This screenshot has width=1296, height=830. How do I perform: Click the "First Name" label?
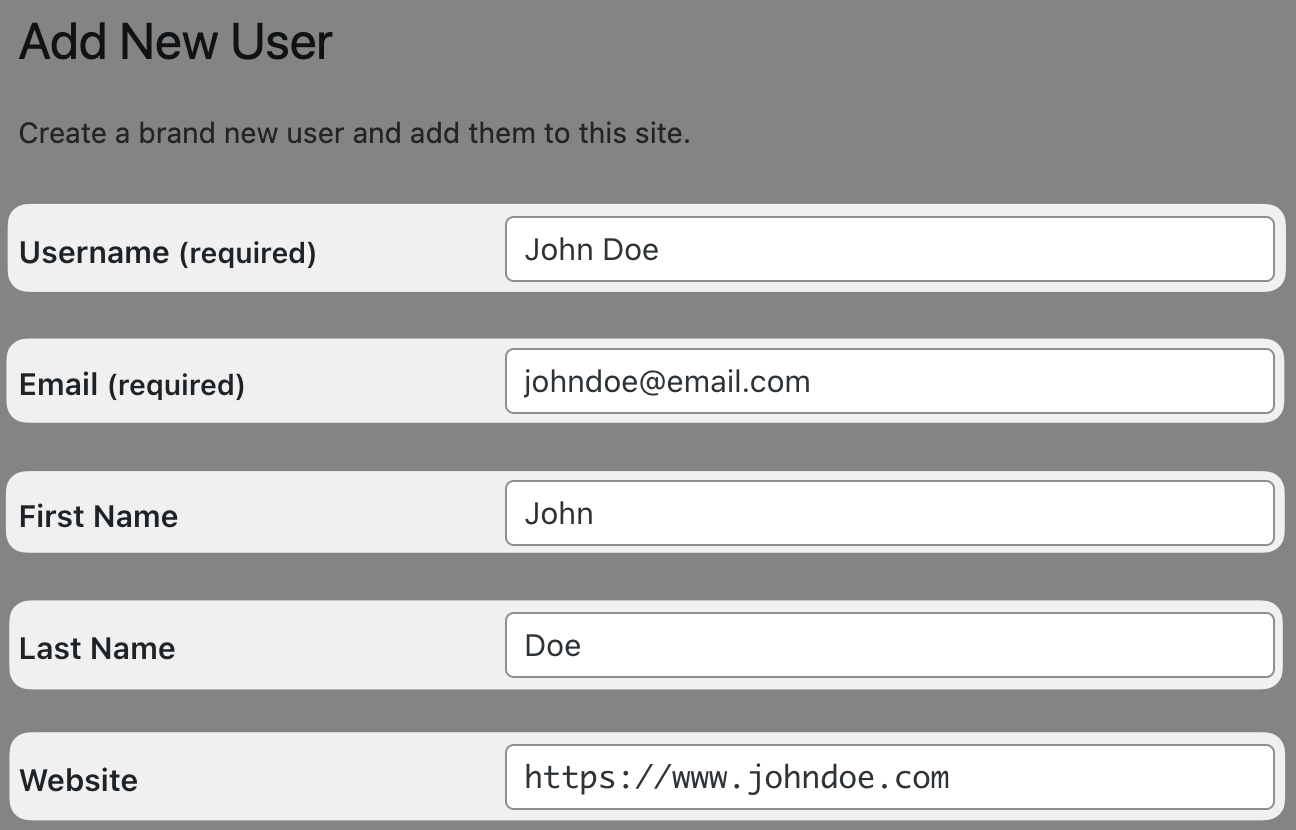[x=98, y=517]
